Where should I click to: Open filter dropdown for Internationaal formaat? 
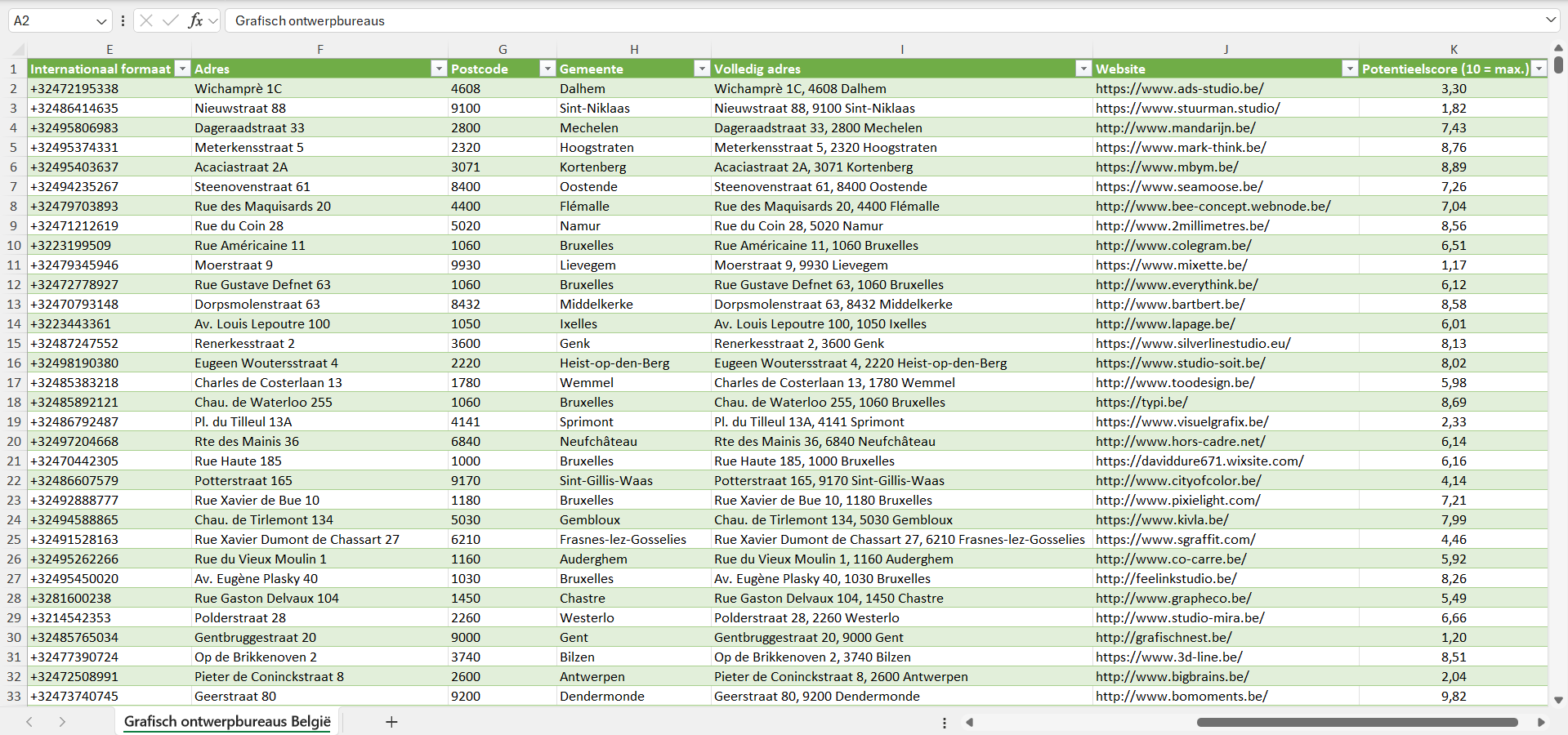183,69
